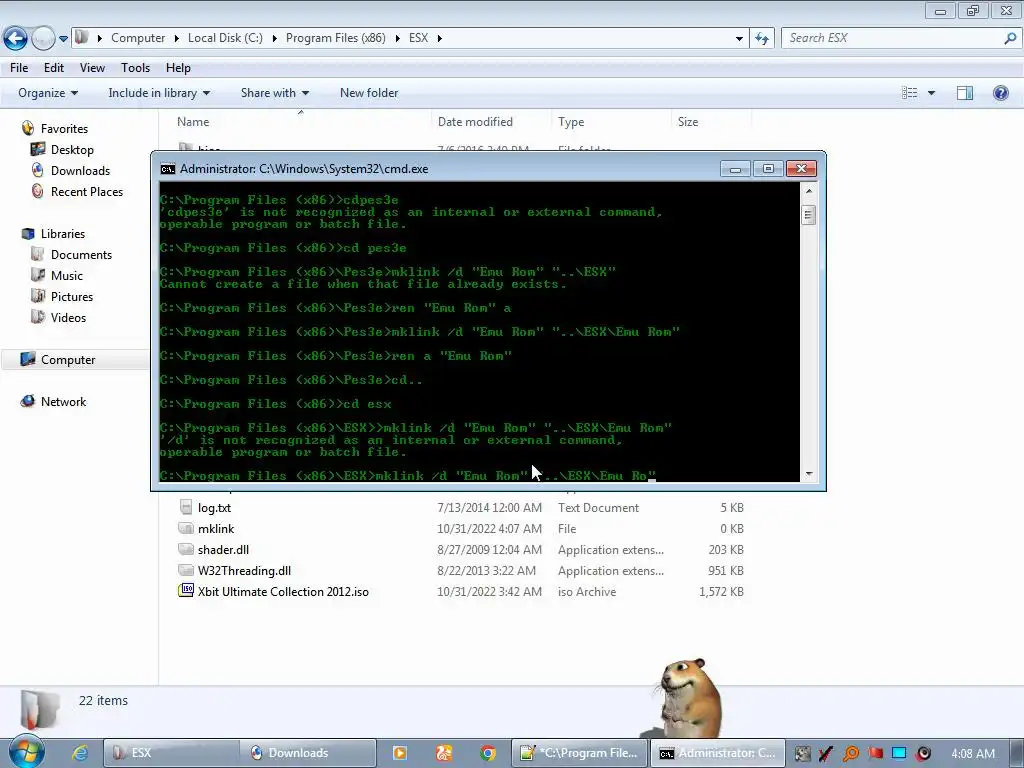Viewport: 1024px width, 768px height.
Task: Select Favorites in navigation pane
Action: pos(64,129)
